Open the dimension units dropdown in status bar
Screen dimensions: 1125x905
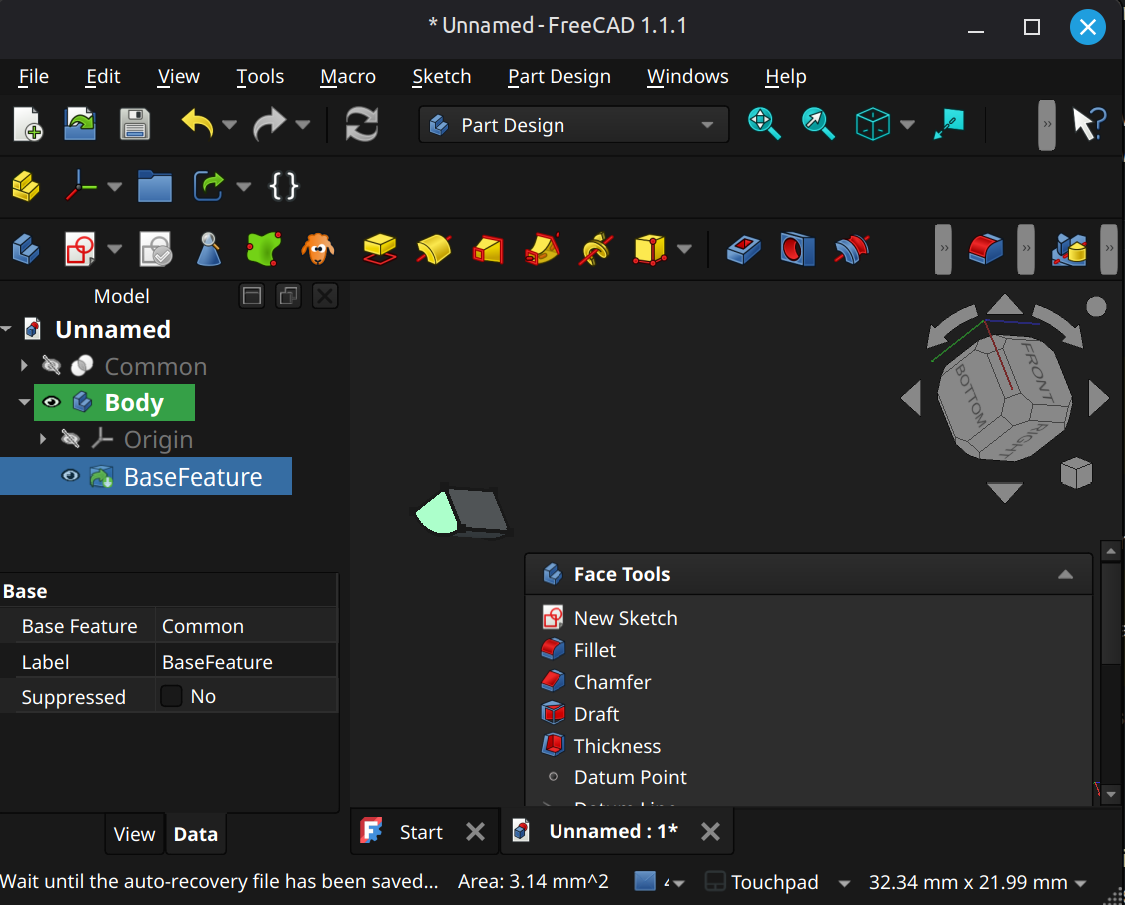pos(1081,883)
